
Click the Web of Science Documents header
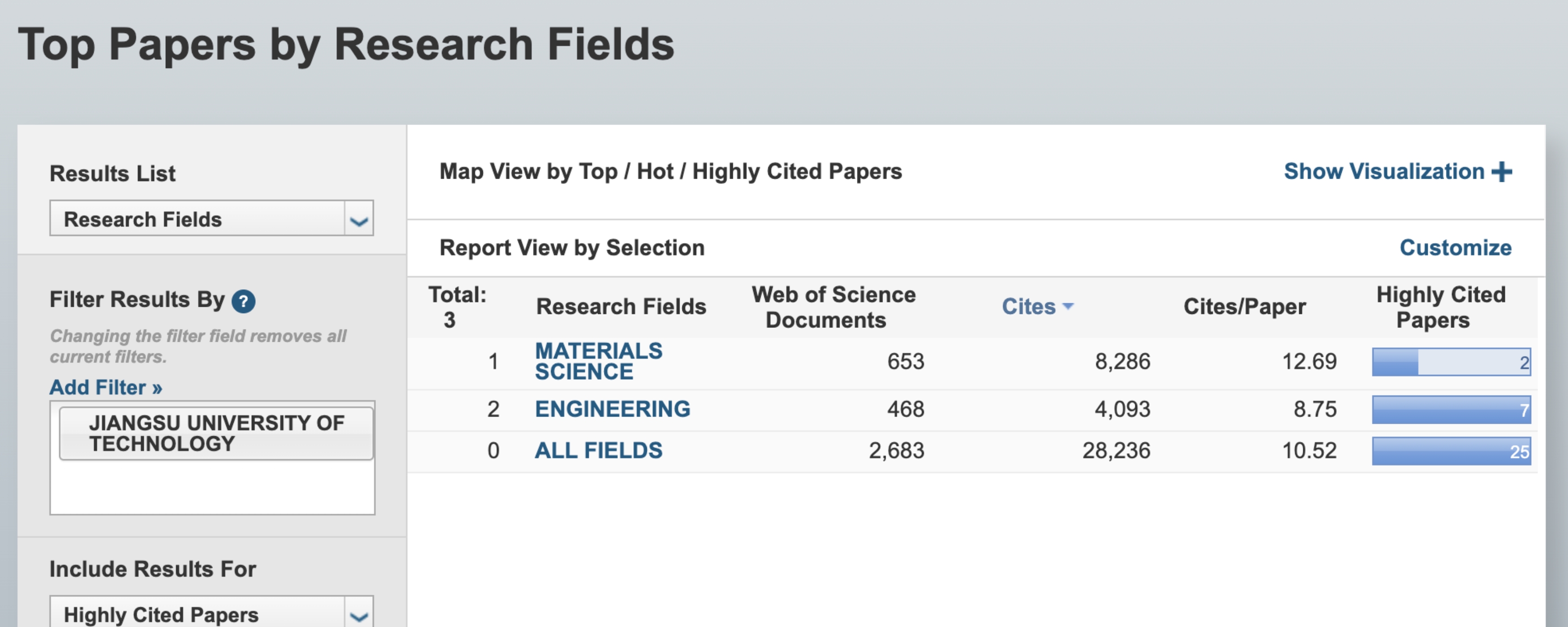tap(833, 307)
